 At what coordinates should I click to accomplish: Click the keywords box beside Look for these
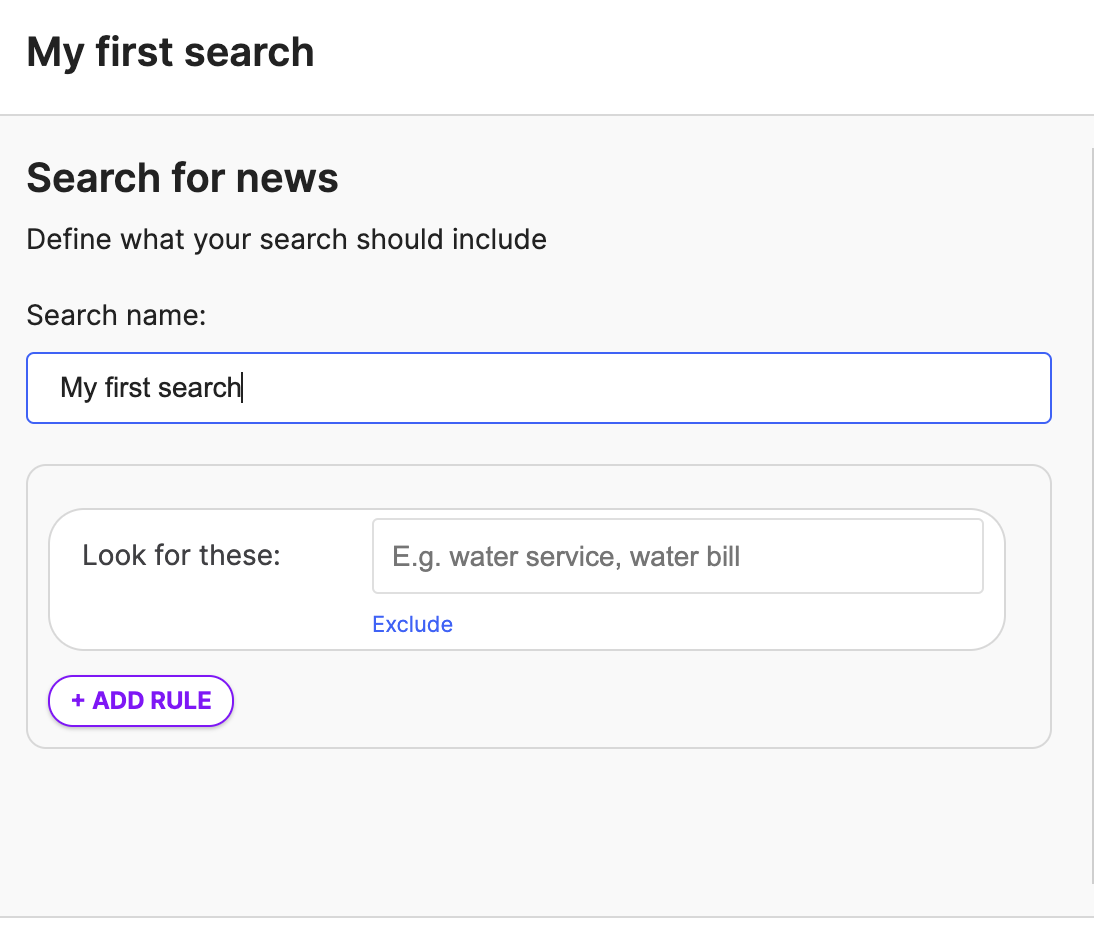[x=677, y=556]
